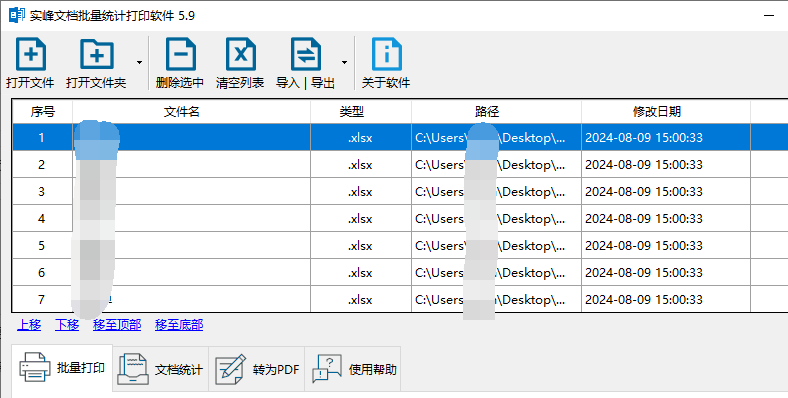Open the 使用帮助 tab

(353, 369)
